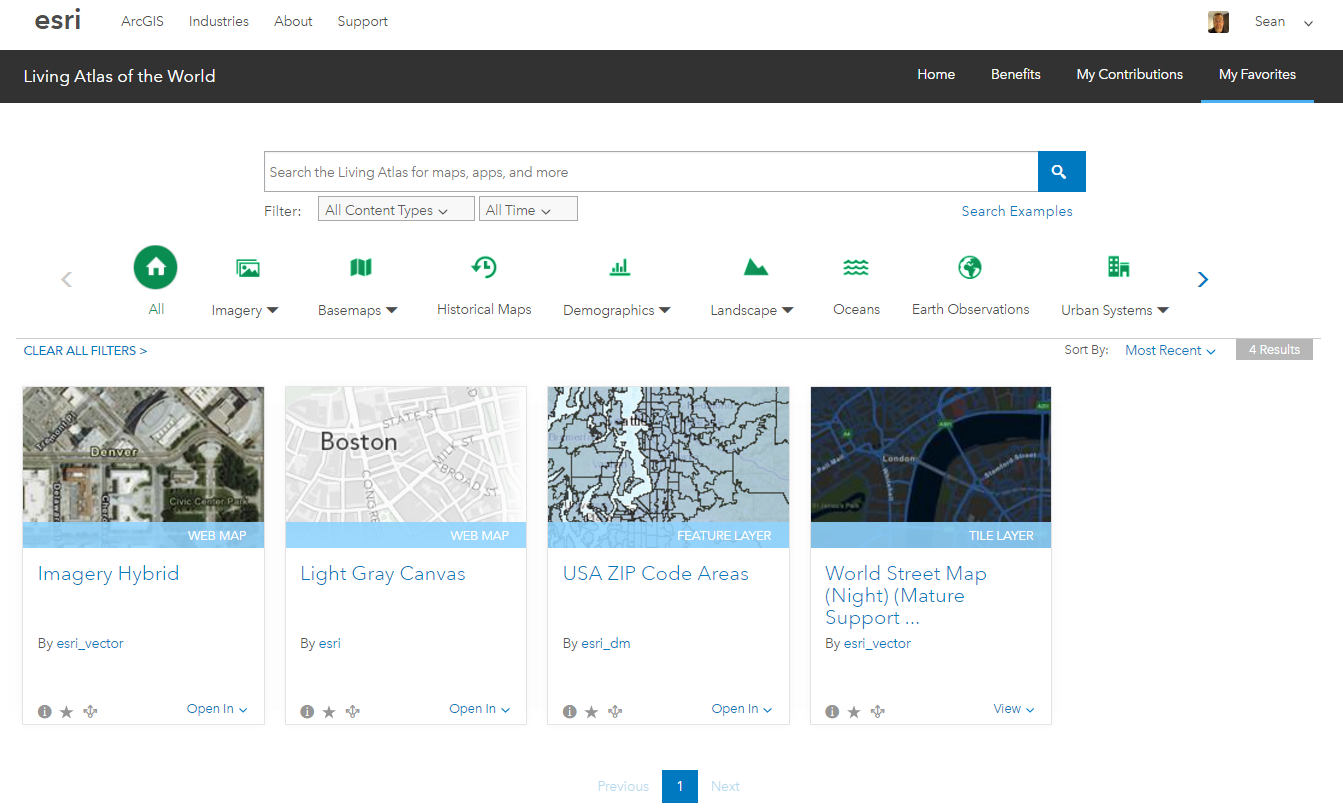Open the All Time filter dropdown
Viewport: 1343px width, 812px height.
click(528, 209)
